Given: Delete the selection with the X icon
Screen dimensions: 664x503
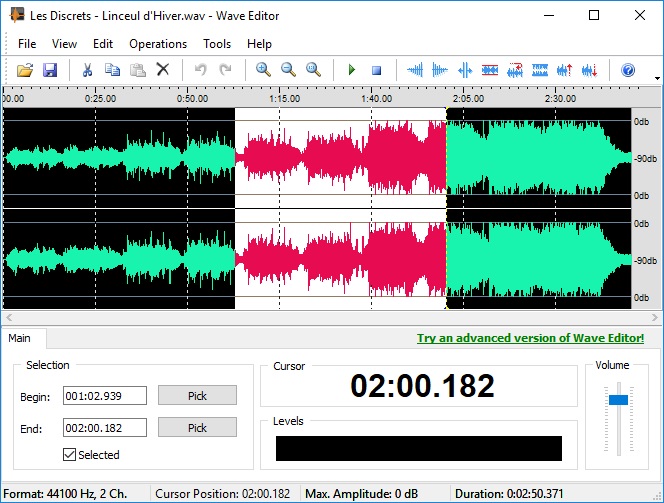Looking at the screenshot, I should 163,69.
